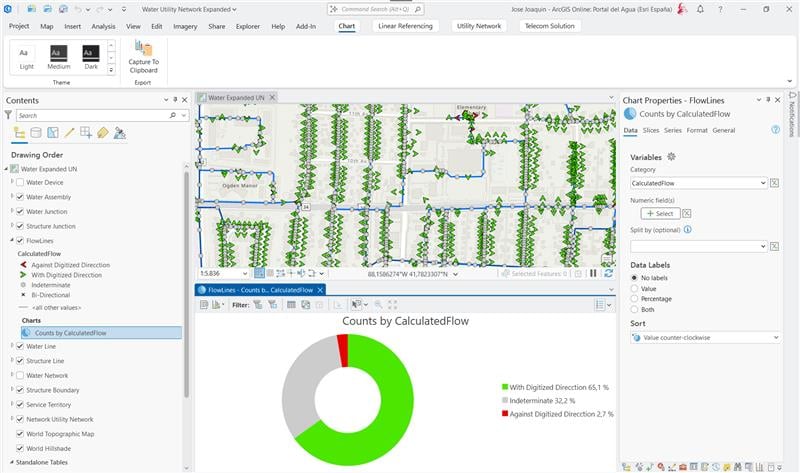This screenshot has width=800, height=473.
Task: Click Capture To Clipboard icon
Action: pos(143,48)
